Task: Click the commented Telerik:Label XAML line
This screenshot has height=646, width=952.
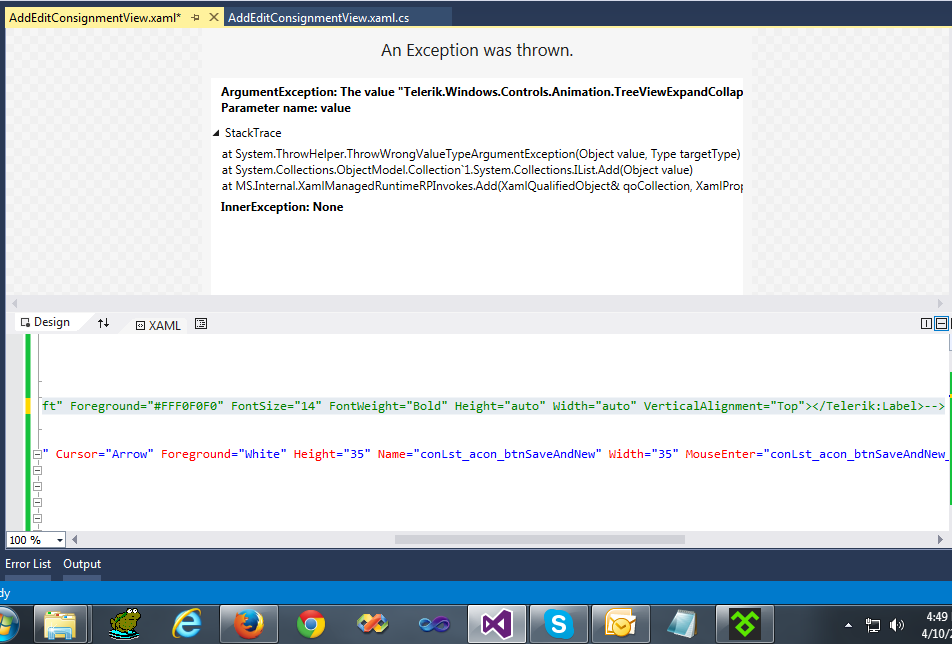Action: point(494,406)
